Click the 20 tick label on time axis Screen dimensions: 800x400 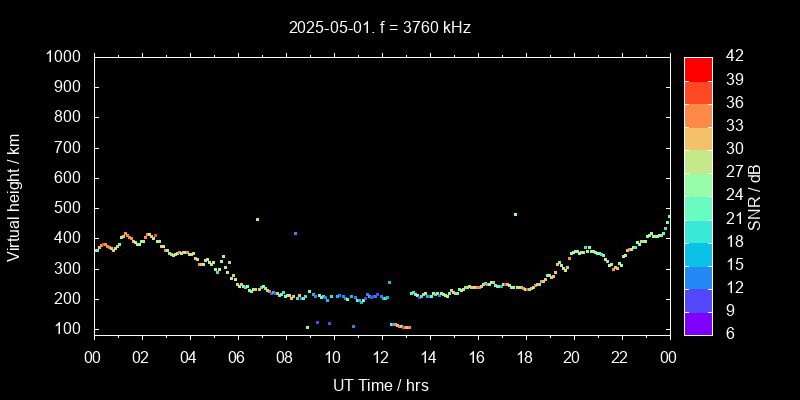click(572, 356)
